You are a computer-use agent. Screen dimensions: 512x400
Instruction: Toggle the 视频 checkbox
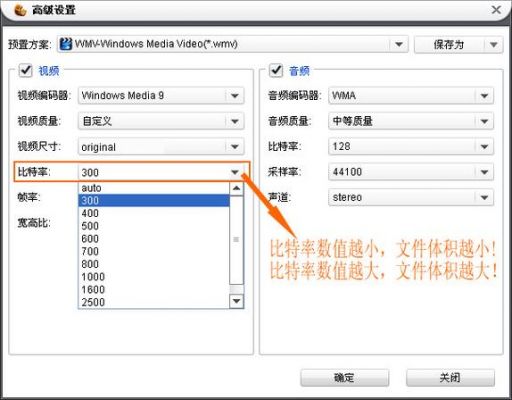pyautogui.click(x=25, y=70)
